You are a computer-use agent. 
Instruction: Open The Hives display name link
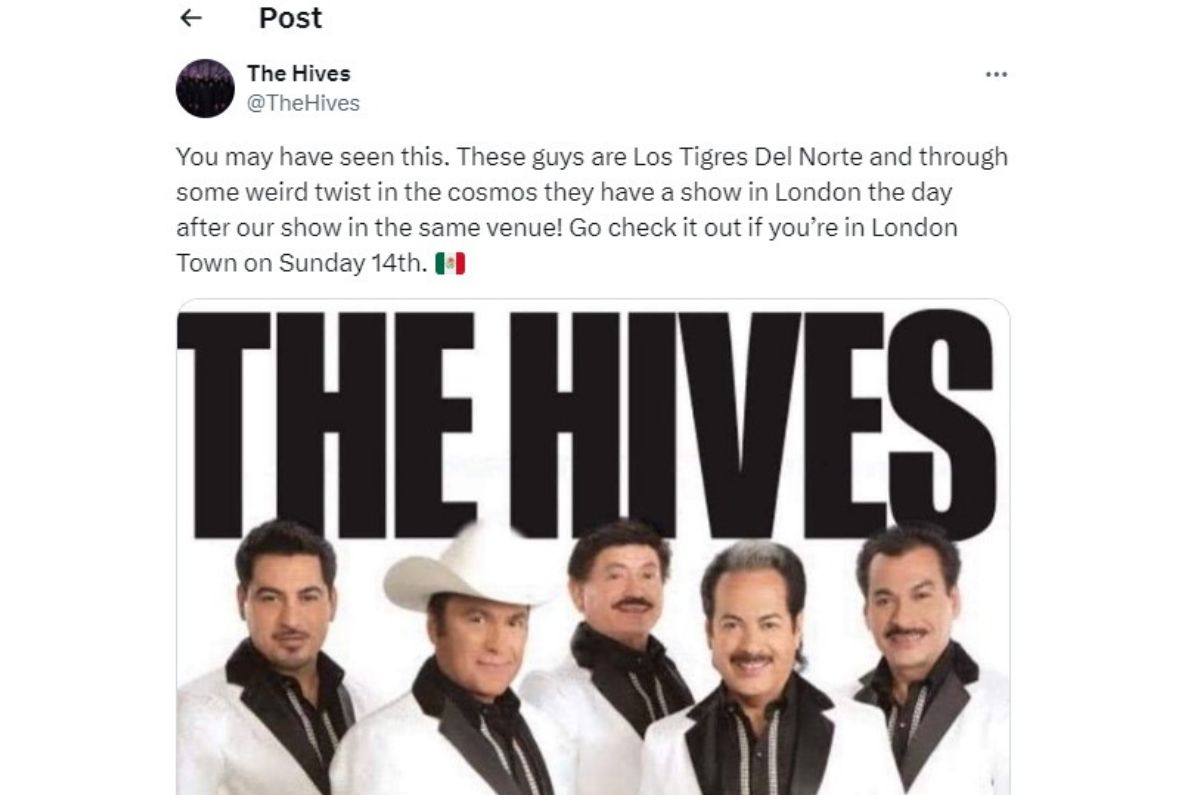299,73
